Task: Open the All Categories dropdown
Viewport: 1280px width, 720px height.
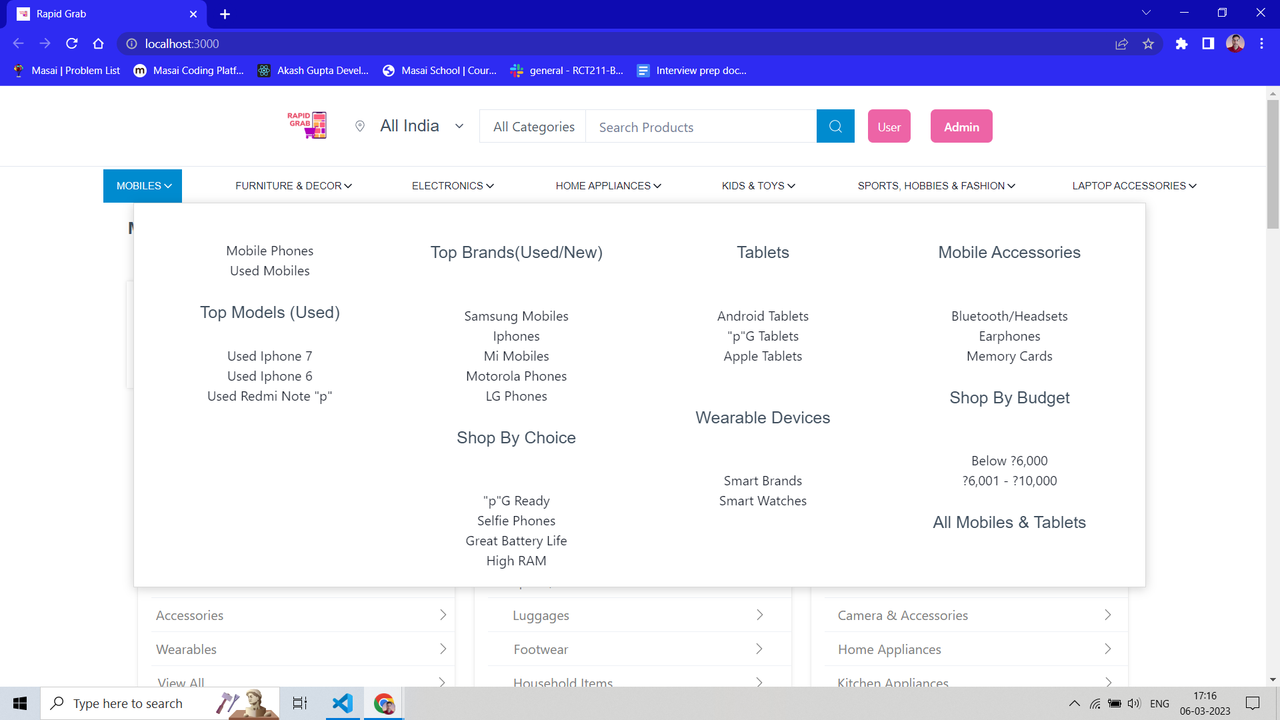Action: point(534,127)
